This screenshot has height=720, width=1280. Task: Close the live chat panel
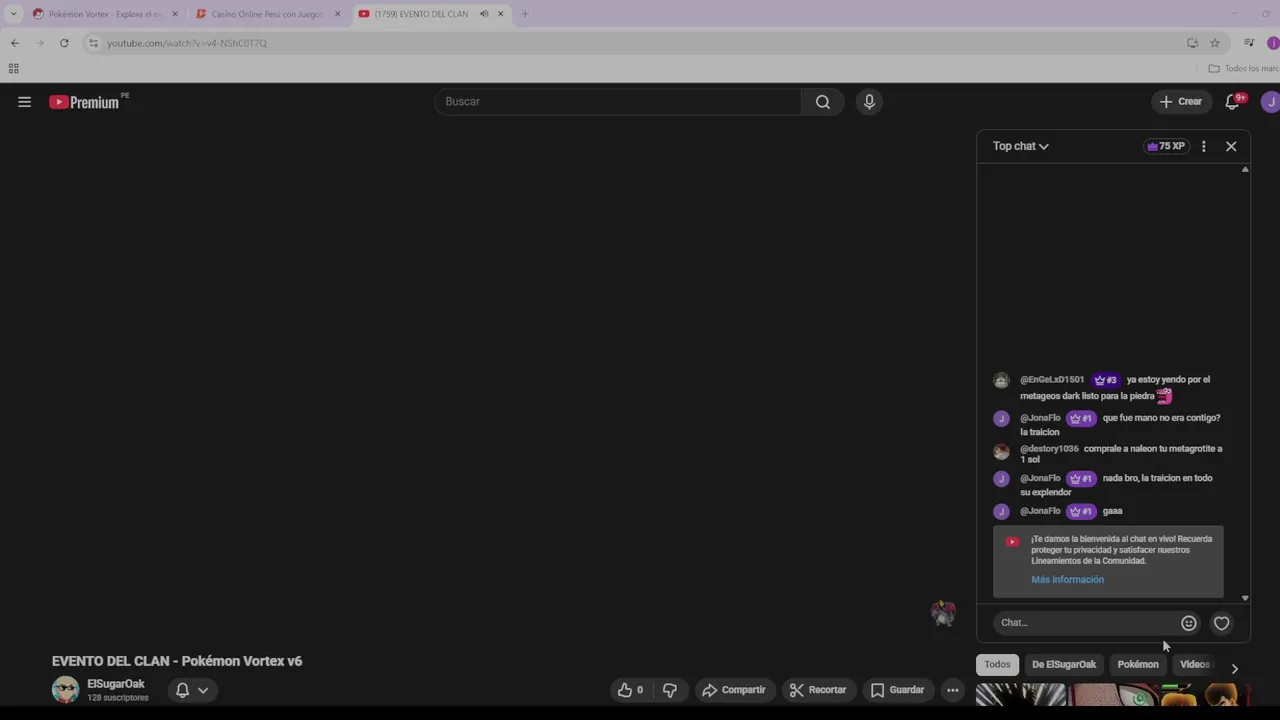[x=1231, y=146]
